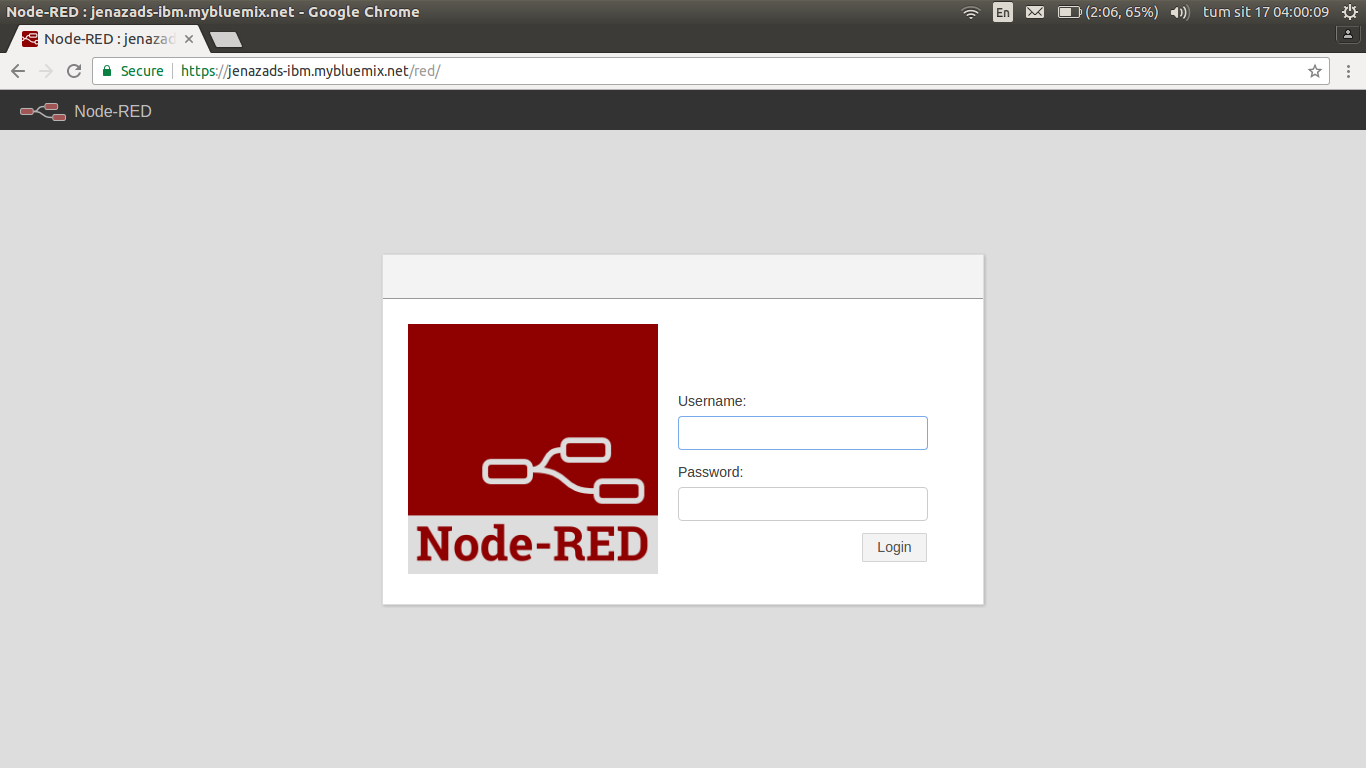Viewport: 1366px width, 768px height.
Task: Click the green Secure padlock icon
Action: pyautogui.click(x=107, y=71)
